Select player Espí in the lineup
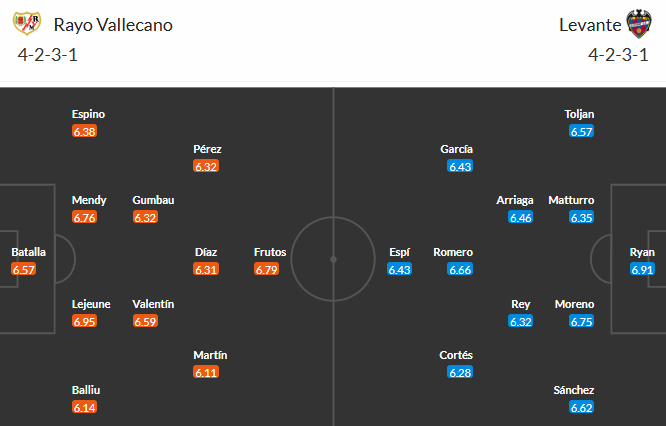Screen dimensions: 666x426 tap(400, 252)
